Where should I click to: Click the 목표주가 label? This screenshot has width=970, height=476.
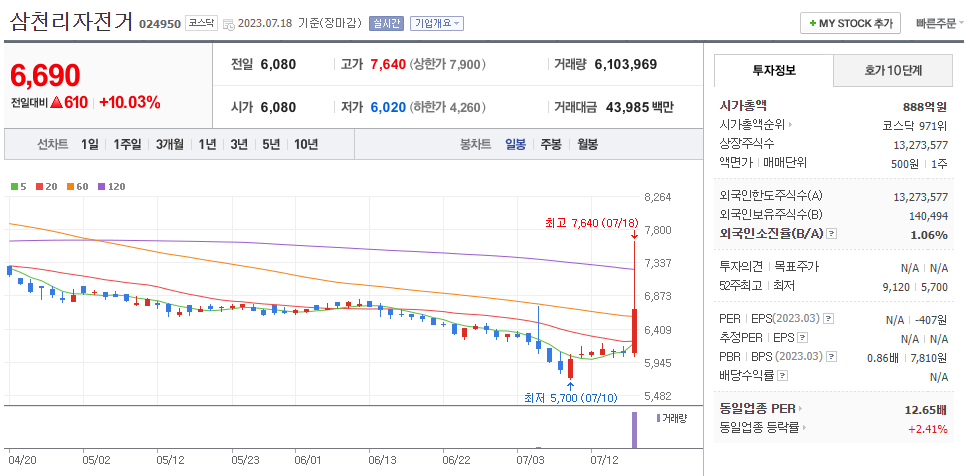tap(797, 267)
